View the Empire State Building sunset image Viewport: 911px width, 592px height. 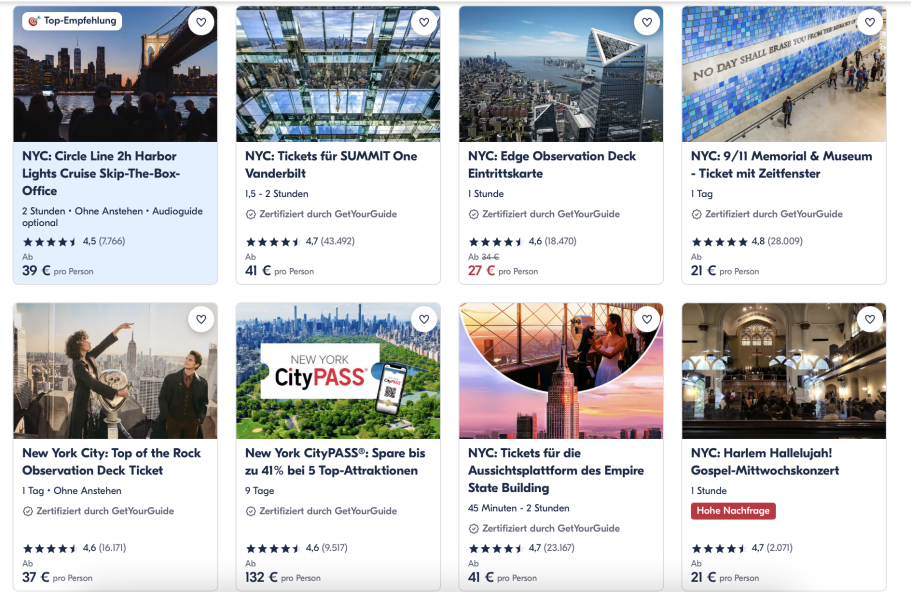point(561,371)
